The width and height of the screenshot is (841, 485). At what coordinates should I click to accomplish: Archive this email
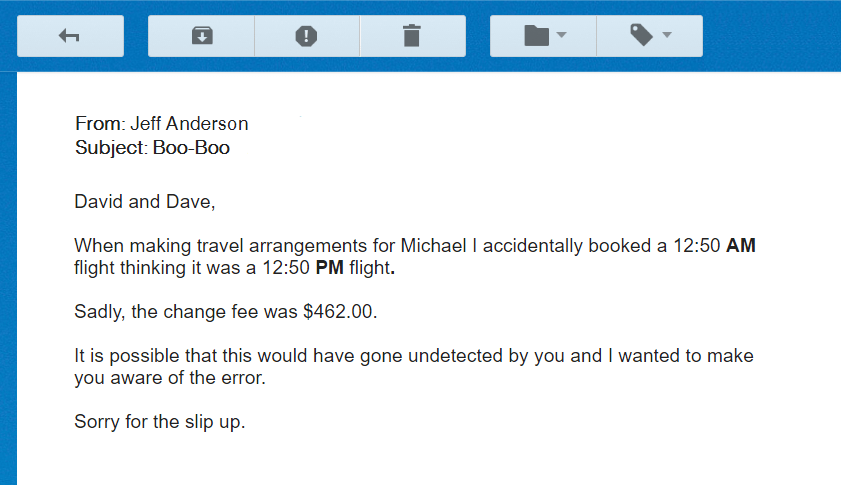pos(201,36)
